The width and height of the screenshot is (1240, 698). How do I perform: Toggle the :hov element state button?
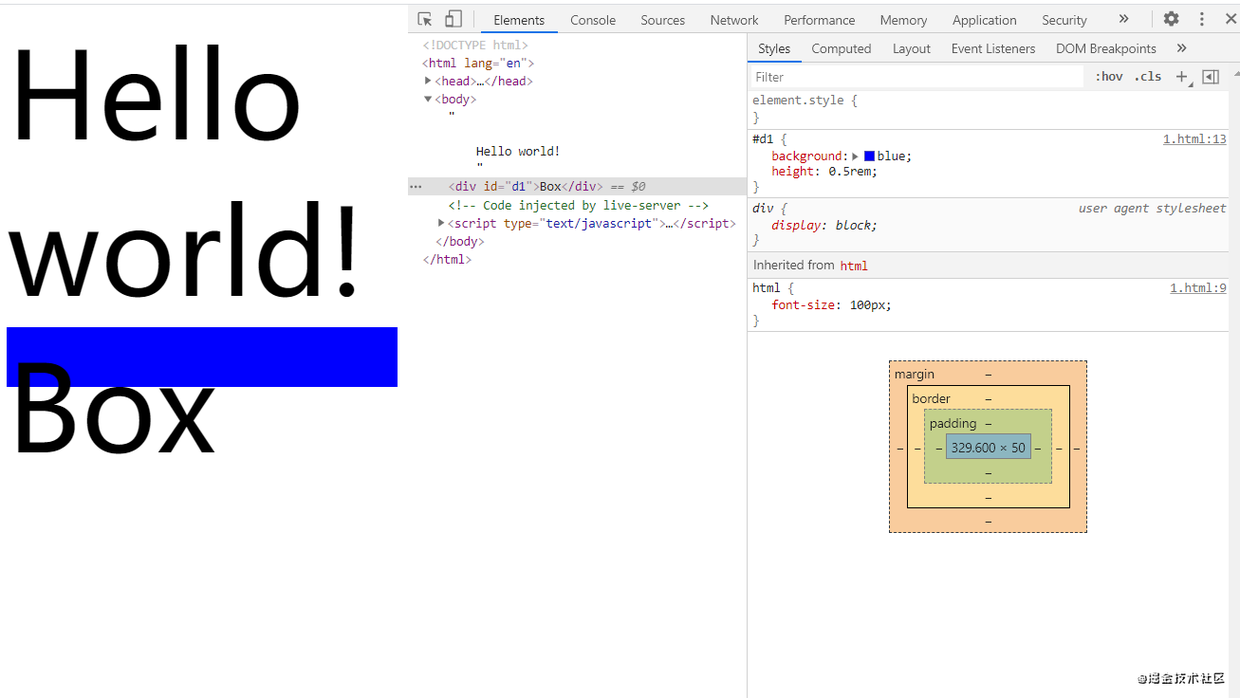(1109, 76)
